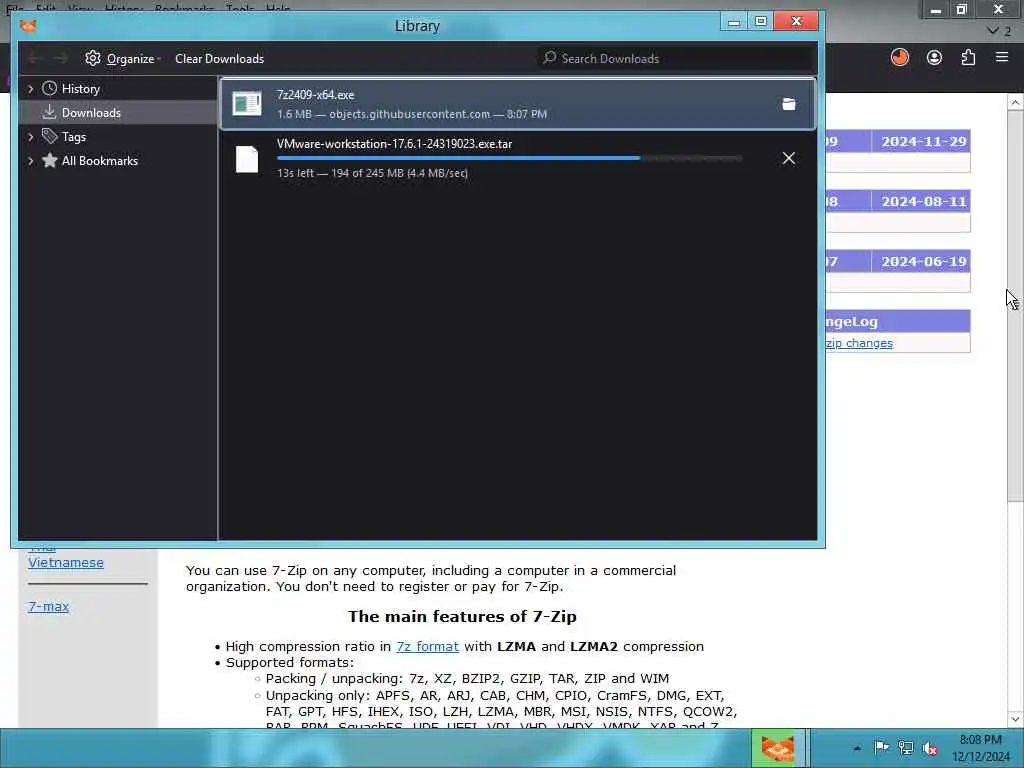
Task: Expand the Tags tree node
Action: [30, 136]
